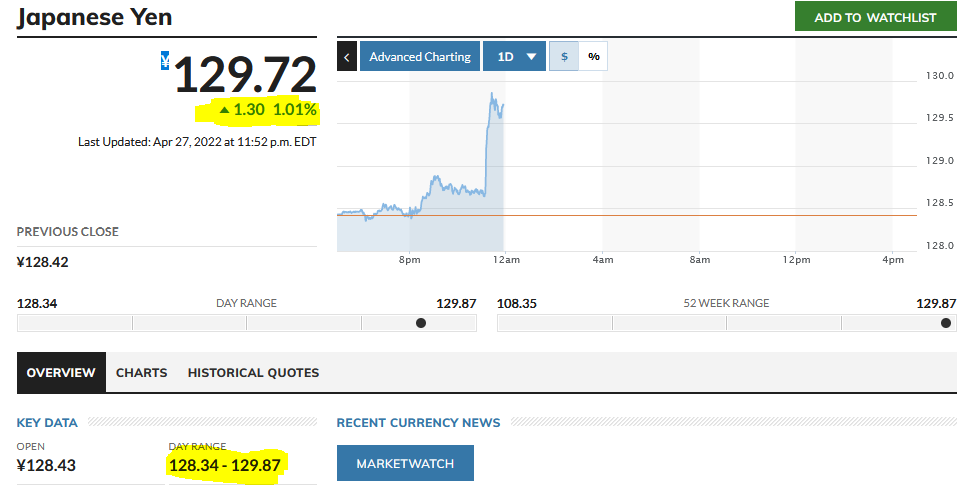
Task: Click the 1.01% change value
Action: (x=295, y=110)
